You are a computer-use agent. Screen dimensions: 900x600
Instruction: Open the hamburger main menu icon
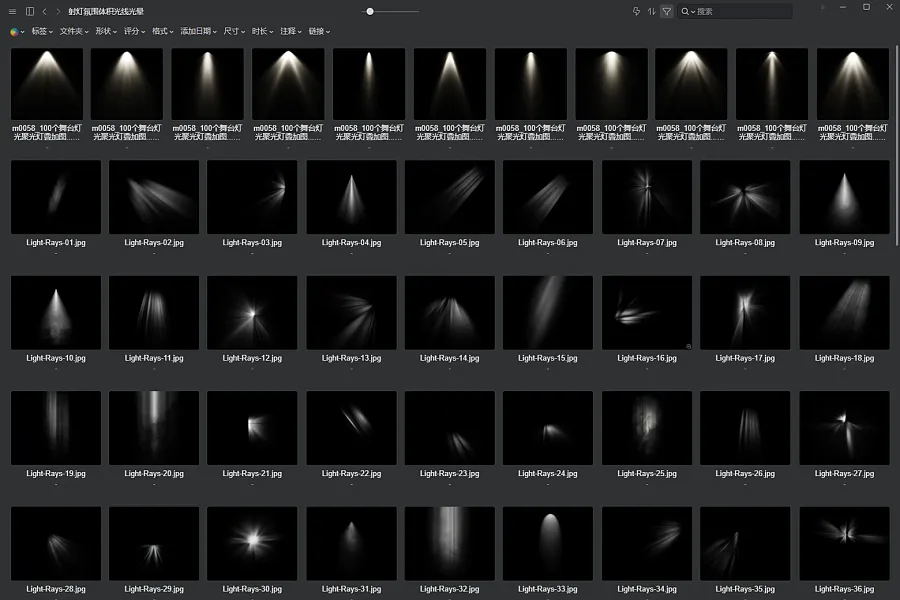pyautogui.click(x=12, y=11)
